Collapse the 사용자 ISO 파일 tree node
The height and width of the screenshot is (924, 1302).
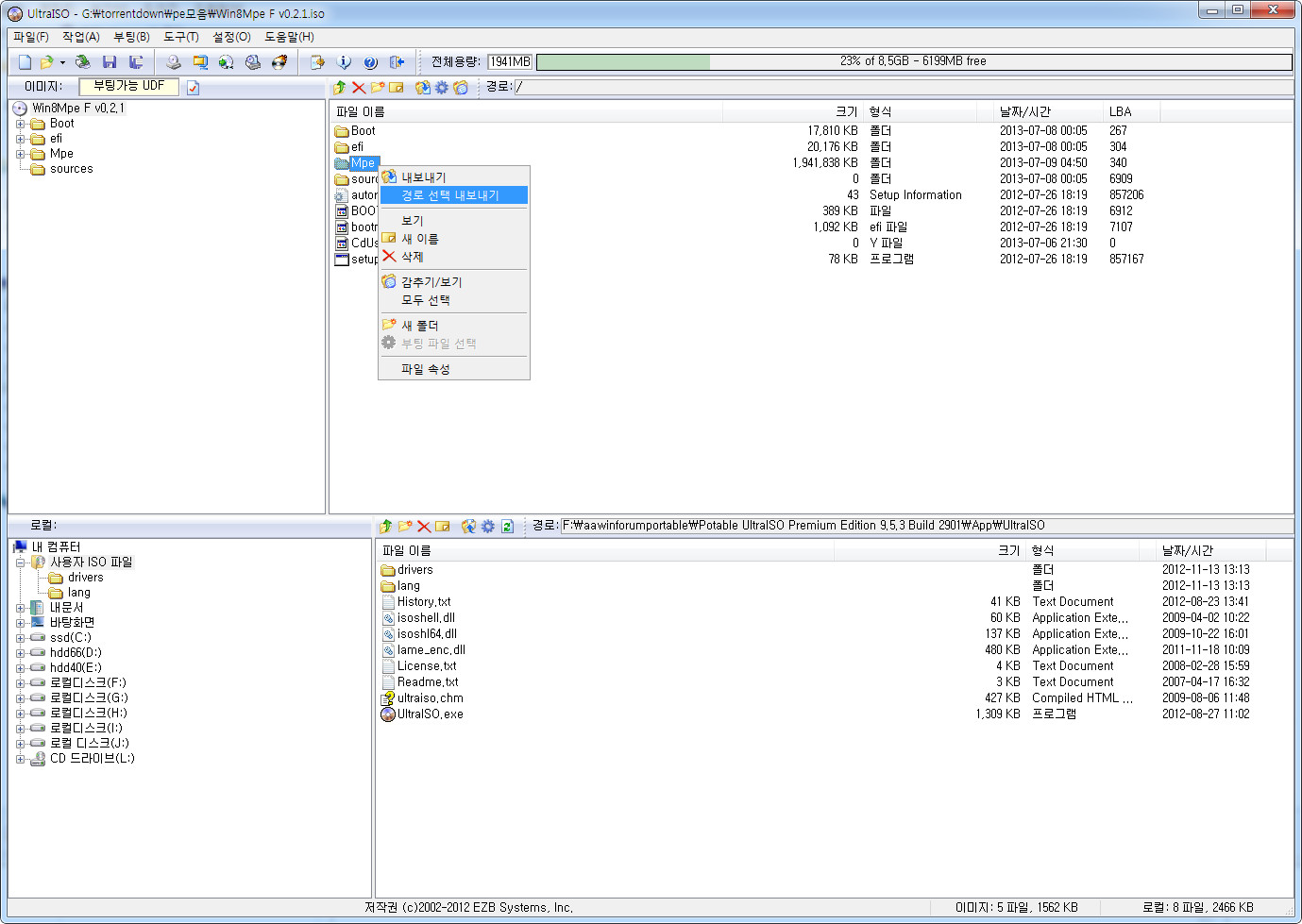[x=21, y=563]
